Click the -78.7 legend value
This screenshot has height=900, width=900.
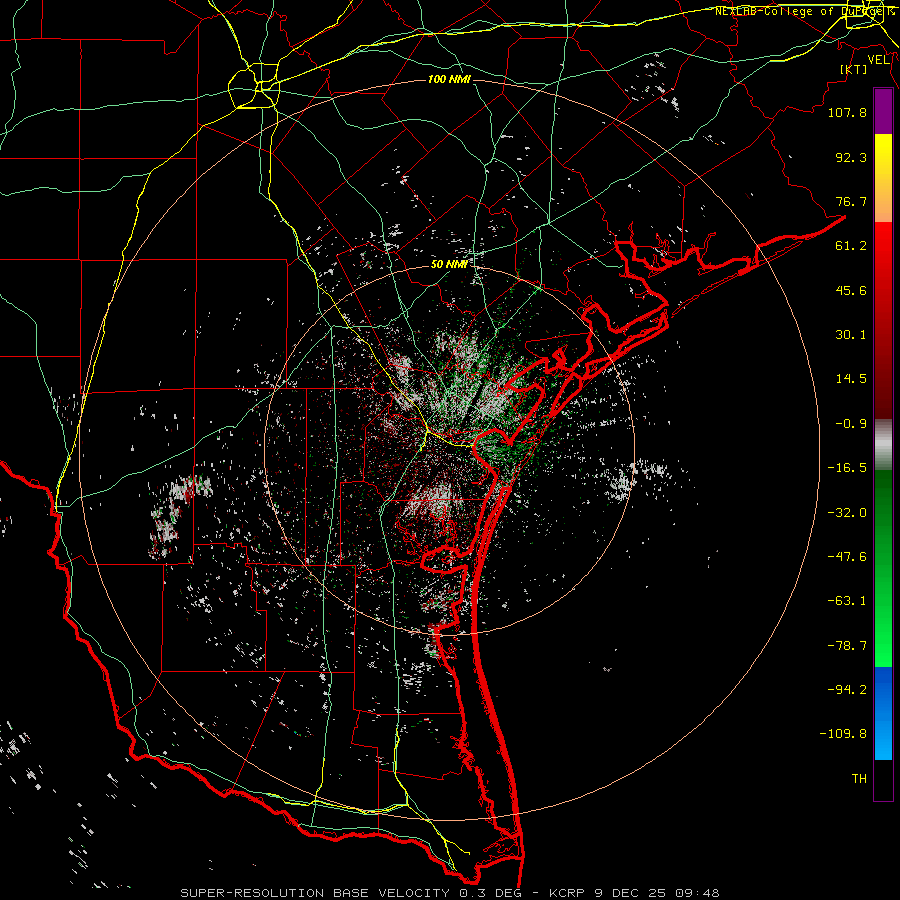[x=847, y=646]
